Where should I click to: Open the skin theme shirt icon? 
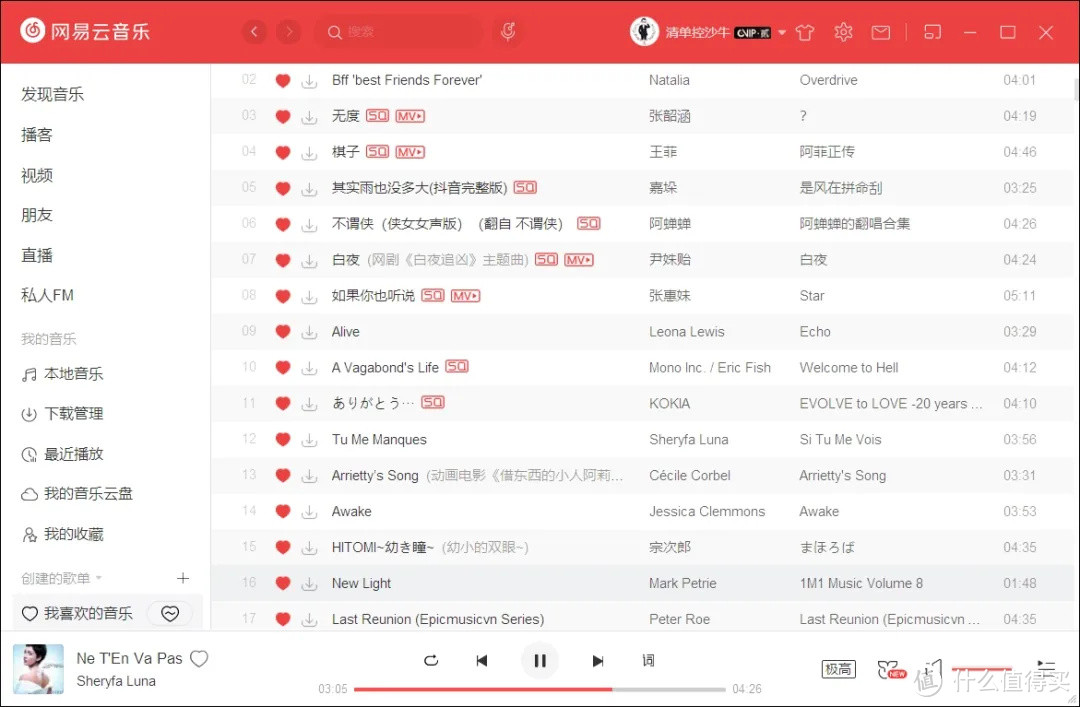(804, 32)
